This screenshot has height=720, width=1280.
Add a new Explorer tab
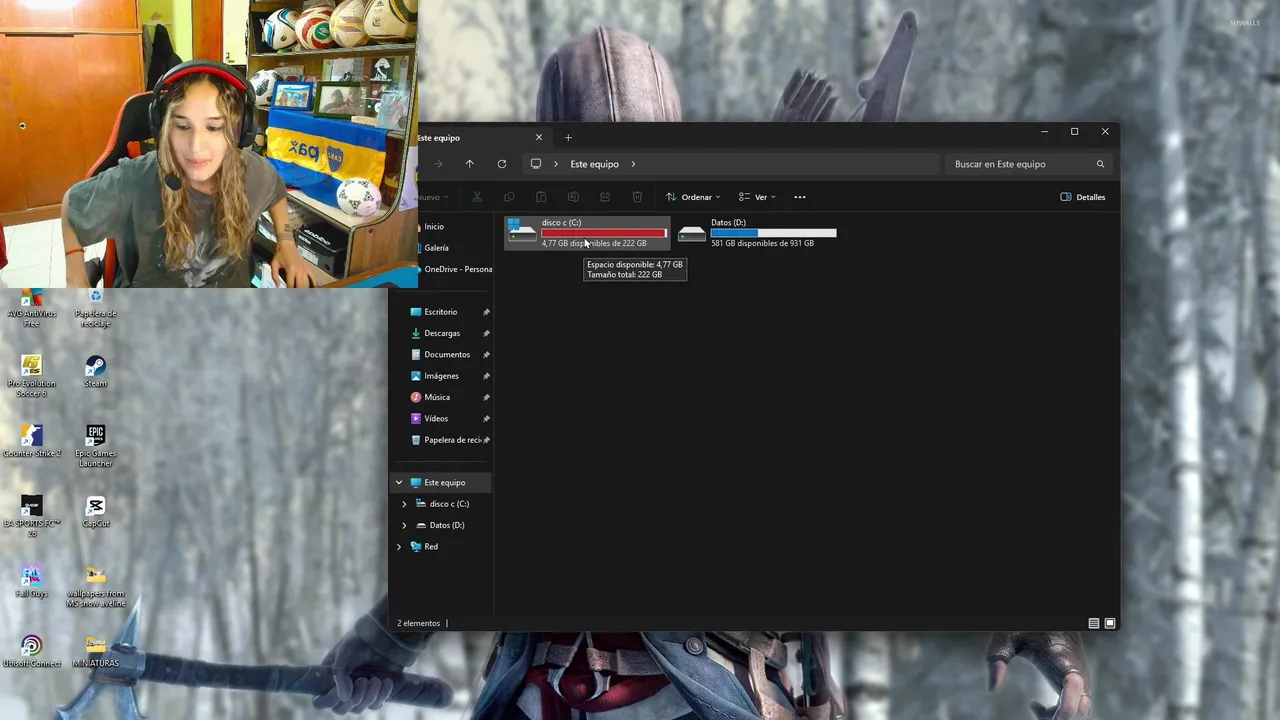[x=568, y=138]
